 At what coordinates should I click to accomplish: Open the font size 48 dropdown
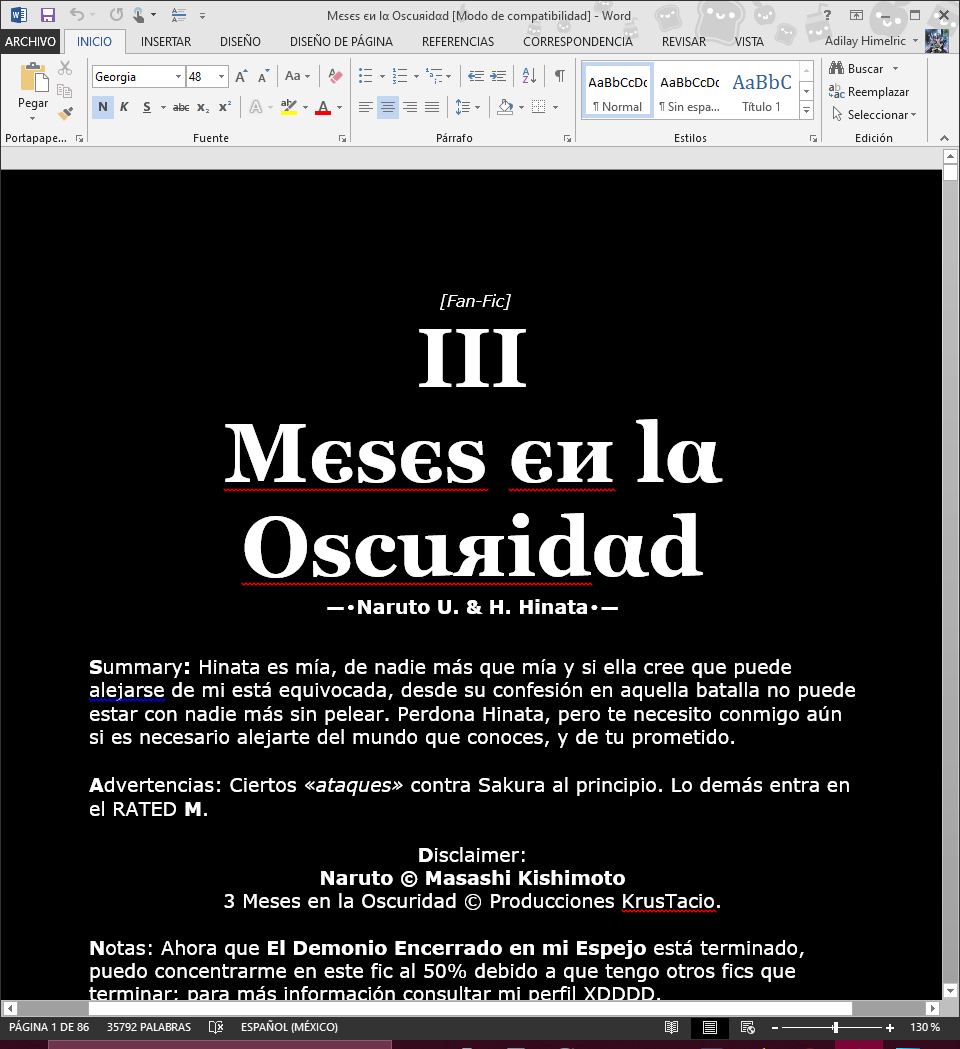pyautogui.click(x=221, y=76)
